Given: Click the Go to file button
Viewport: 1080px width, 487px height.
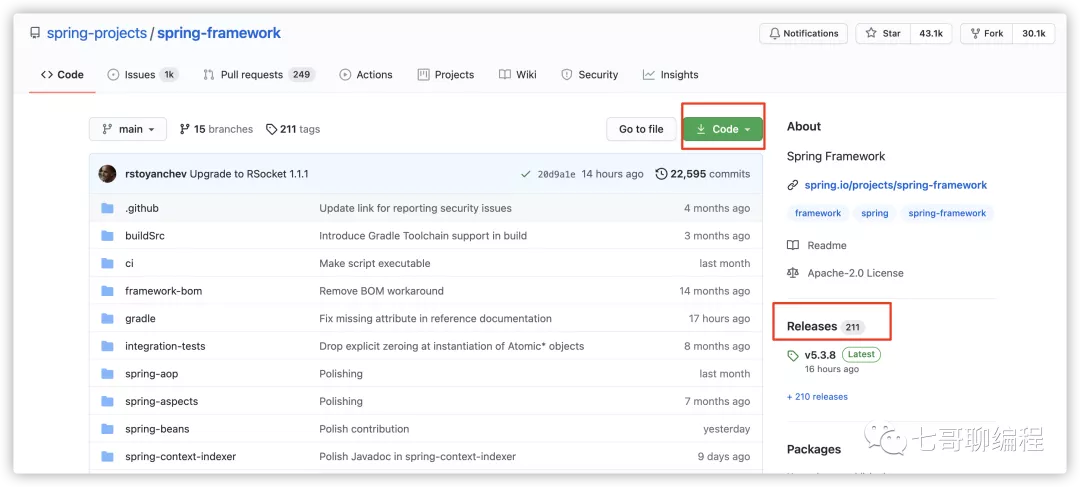Looking at the screenshot, I should (641, 129).
